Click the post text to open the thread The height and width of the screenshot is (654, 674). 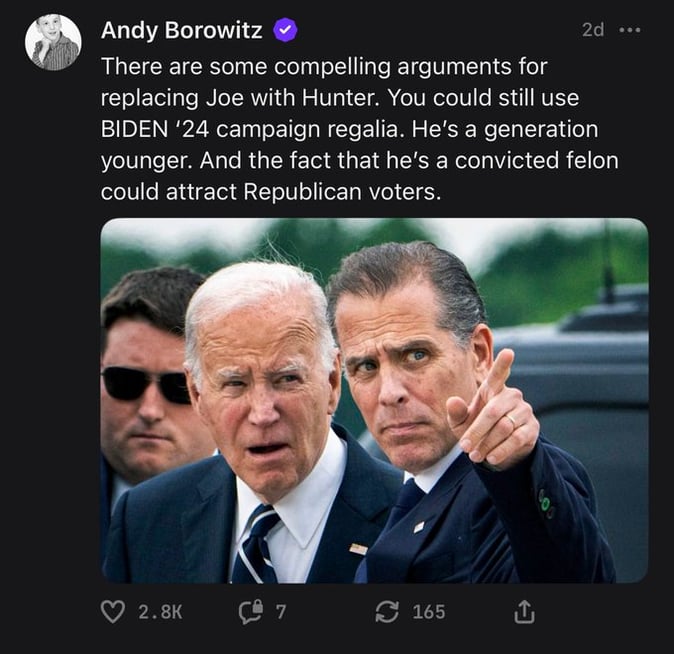pos(330,128)
